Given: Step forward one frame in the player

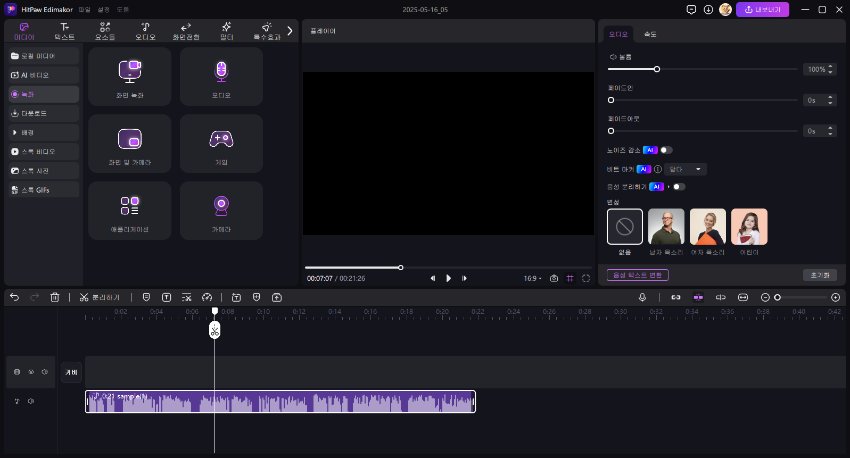Looking at the screenshot, I should pyautogui.click(x=465, y=278).
